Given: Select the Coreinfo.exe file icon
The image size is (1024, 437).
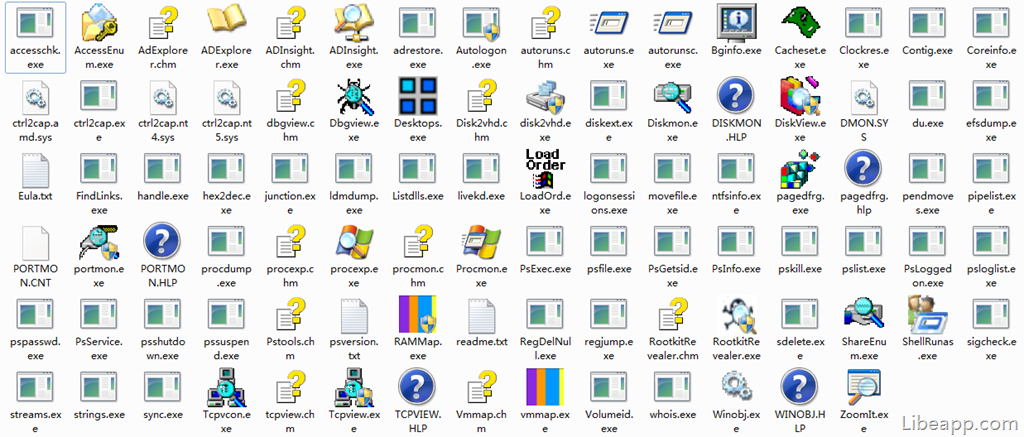Looking at the screenshot, I should click(991, 23).
